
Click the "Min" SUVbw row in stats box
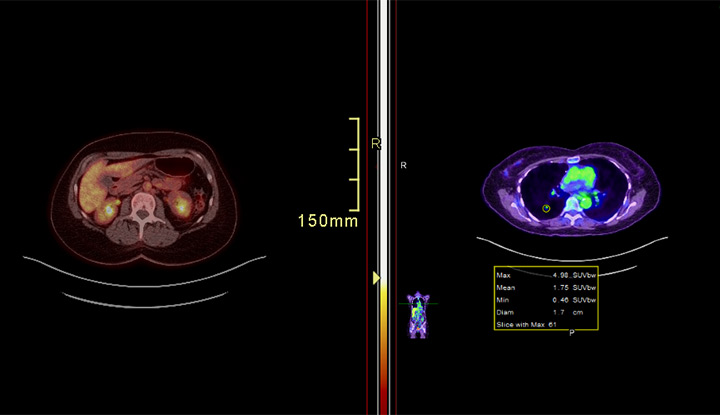pyautogui.click(x=546, y=300)
